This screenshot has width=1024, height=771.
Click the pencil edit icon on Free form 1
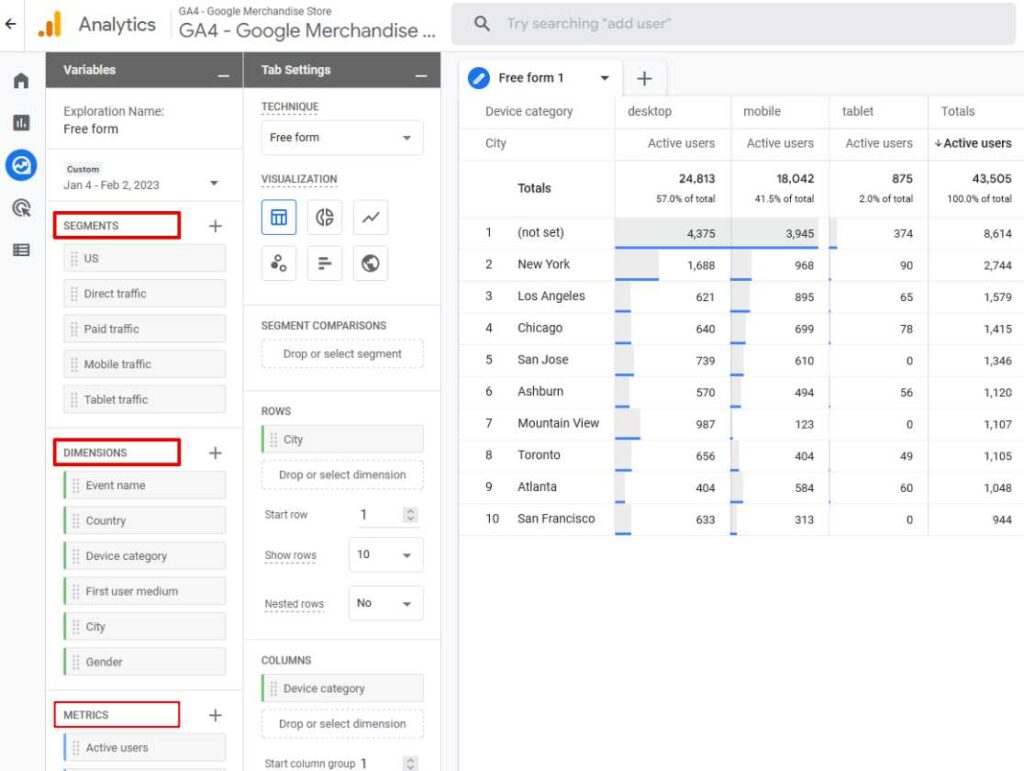[x=477, y=77]
